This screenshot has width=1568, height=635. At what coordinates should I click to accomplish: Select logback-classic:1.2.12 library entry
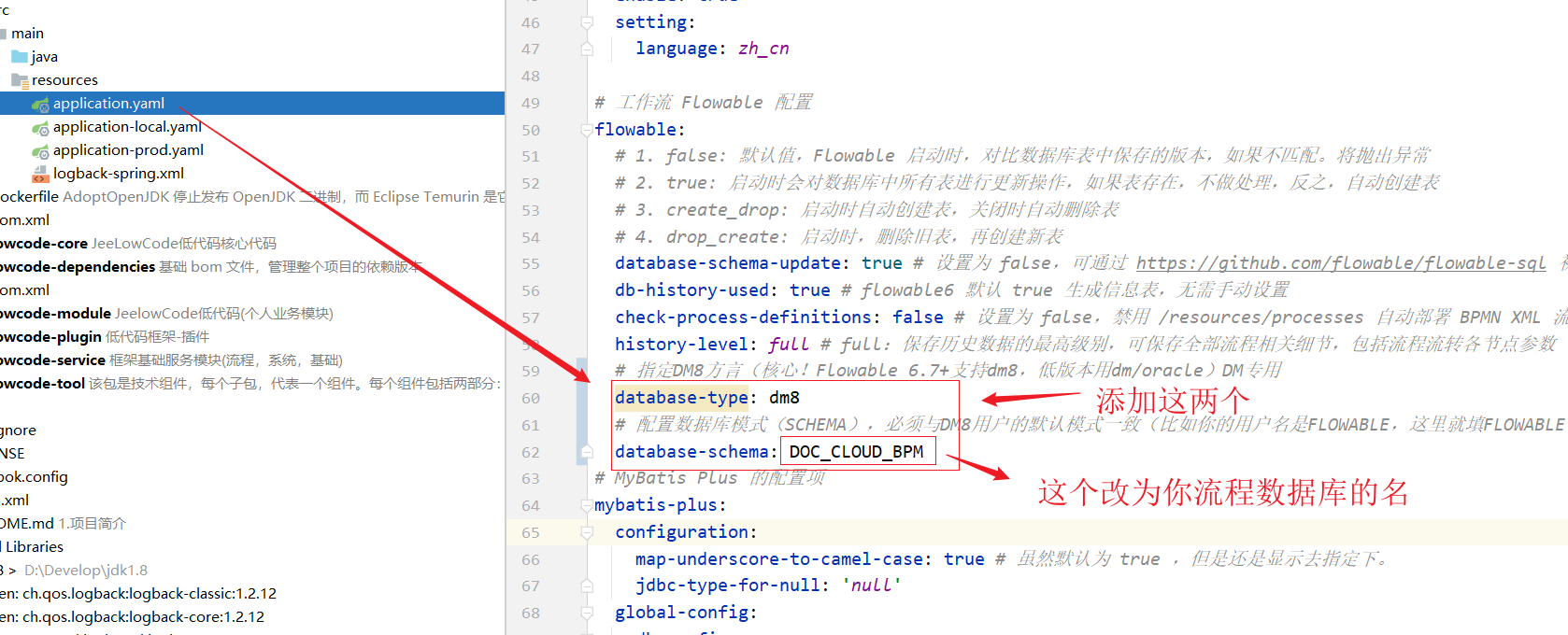[x=140, y=594]
